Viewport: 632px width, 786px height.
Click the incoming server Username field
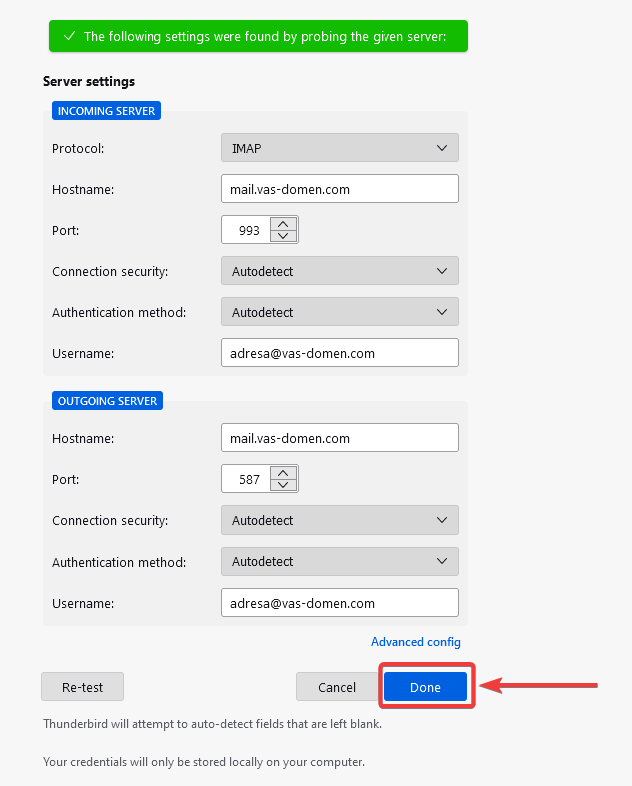(340, 353)
